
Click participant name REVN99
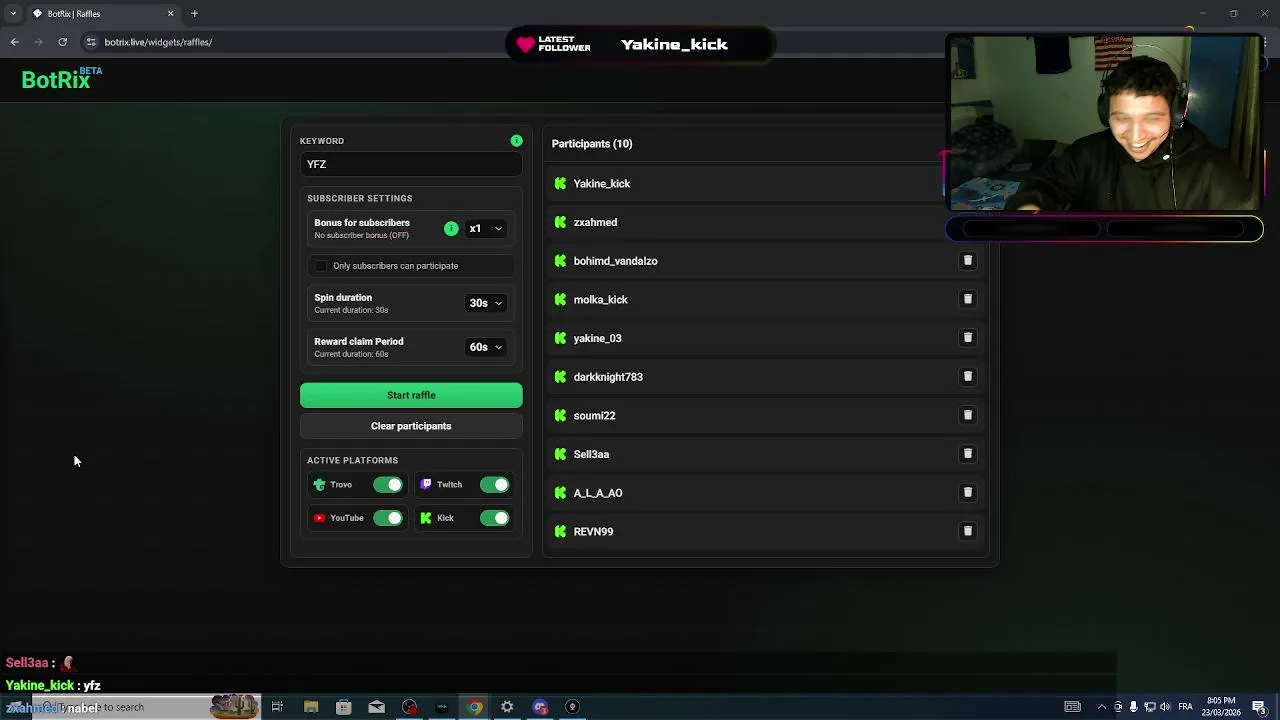tap(593, 532)
